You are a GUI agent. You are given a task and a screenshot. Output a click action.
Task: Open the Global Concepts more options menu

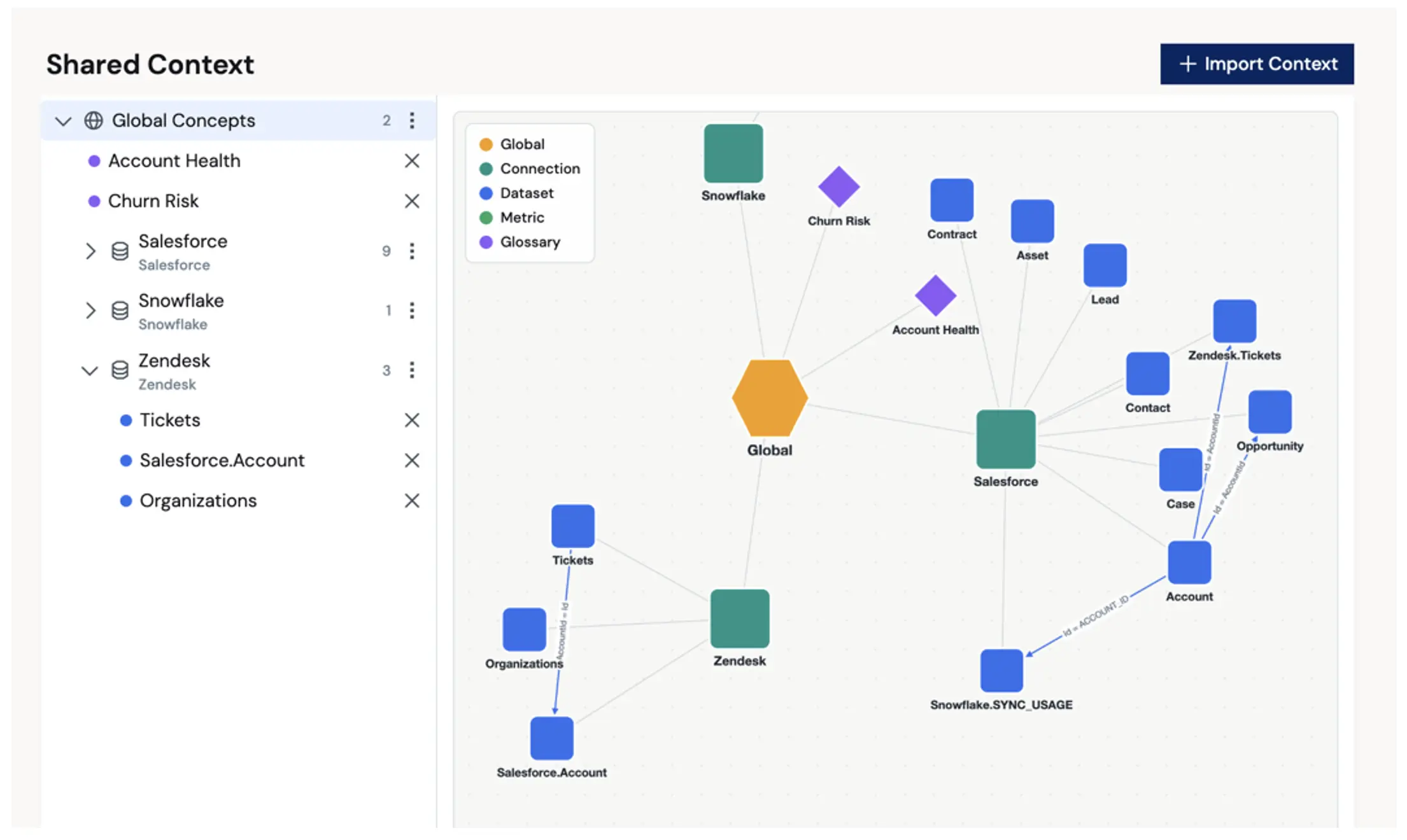412,120
